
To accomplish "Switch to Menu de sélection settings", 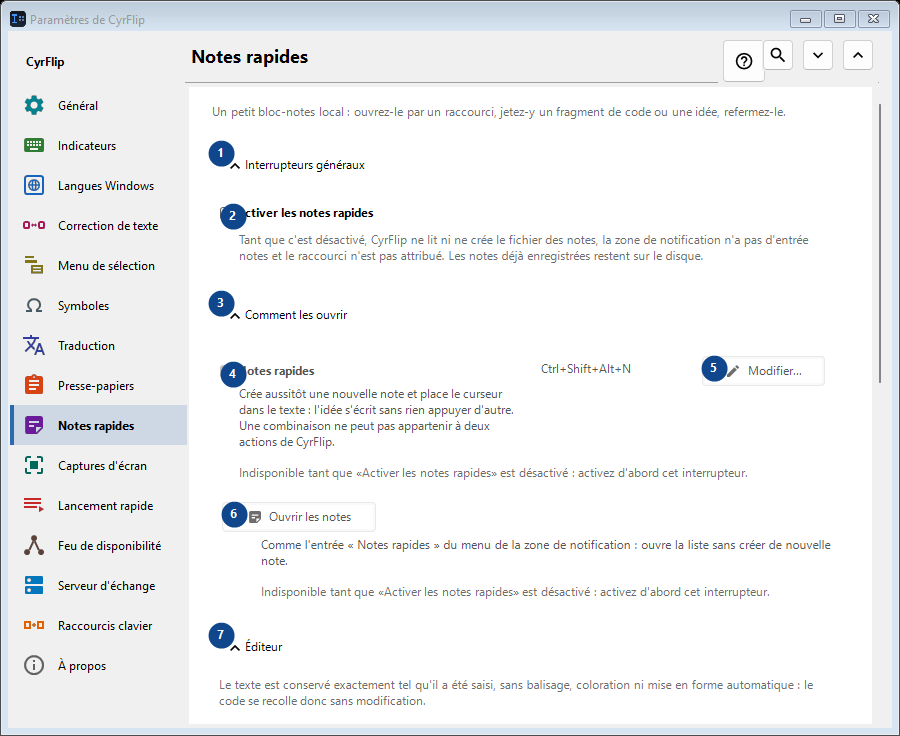I will coord(99,266).
